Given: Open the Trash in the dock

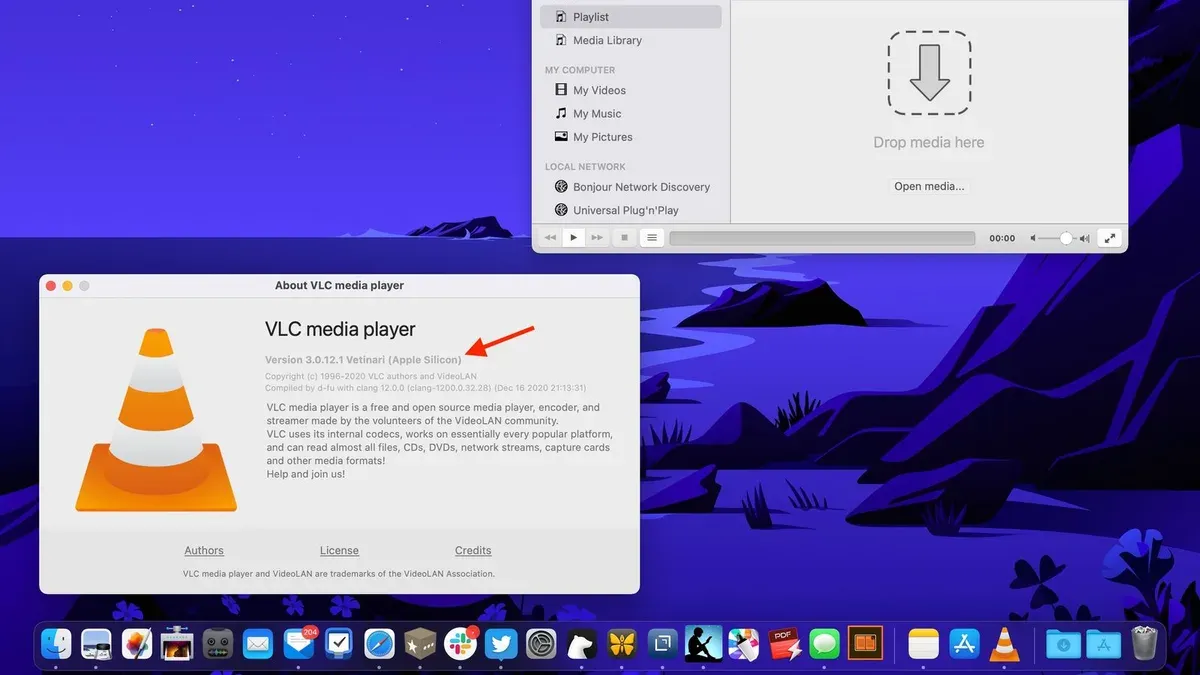Looking at the screenshot, I should coord(1143,645).
